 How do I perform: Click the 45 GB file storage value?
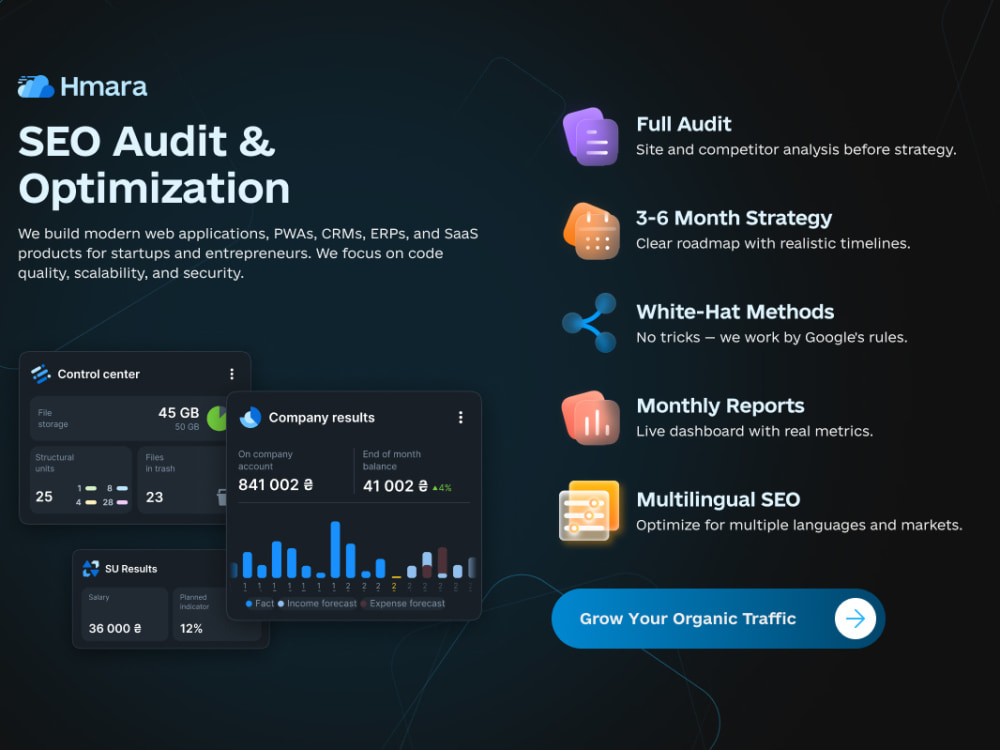(179, 413)
